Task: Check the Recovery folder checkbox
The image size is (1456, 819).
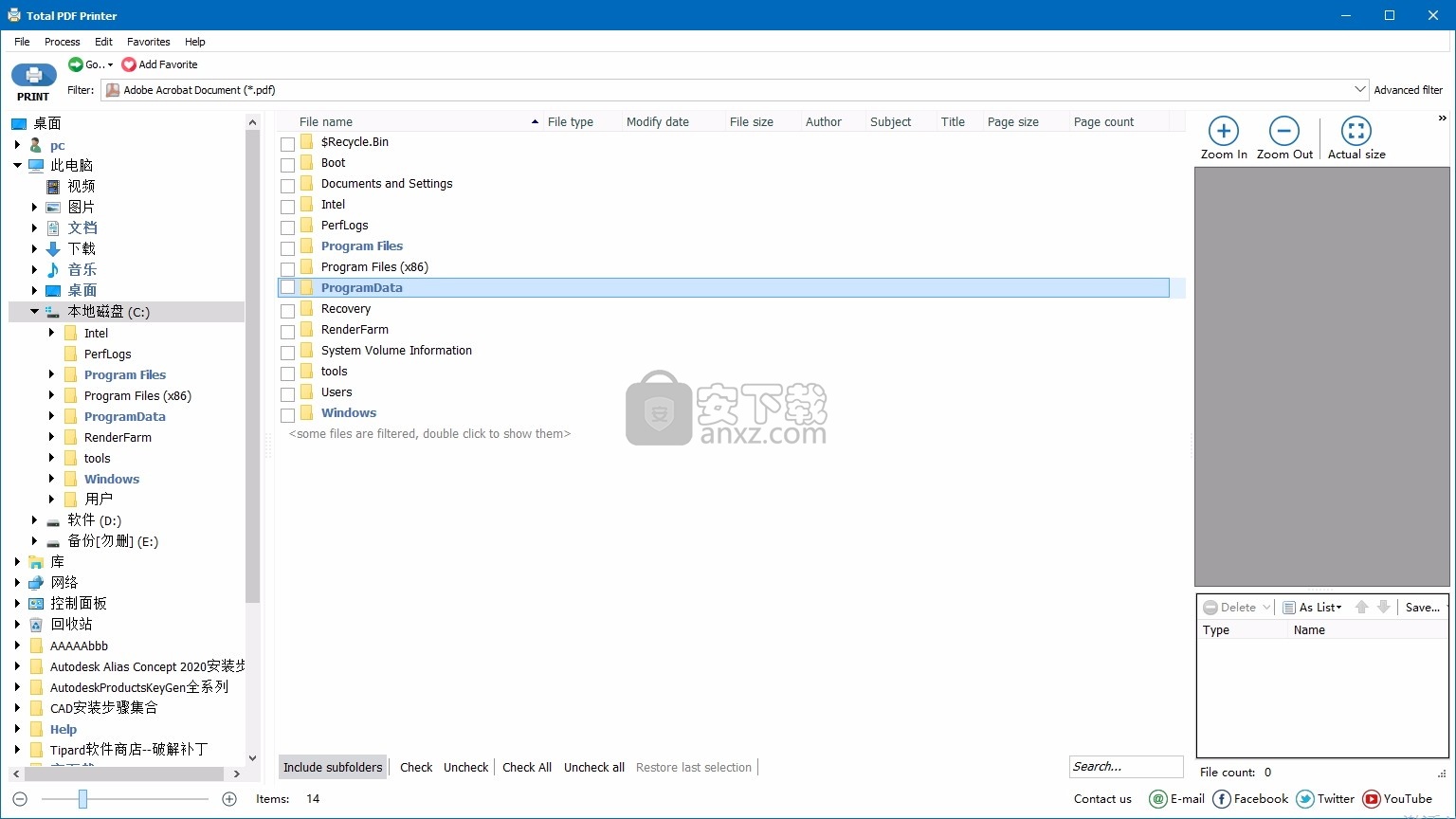Action: coord(287,311)
